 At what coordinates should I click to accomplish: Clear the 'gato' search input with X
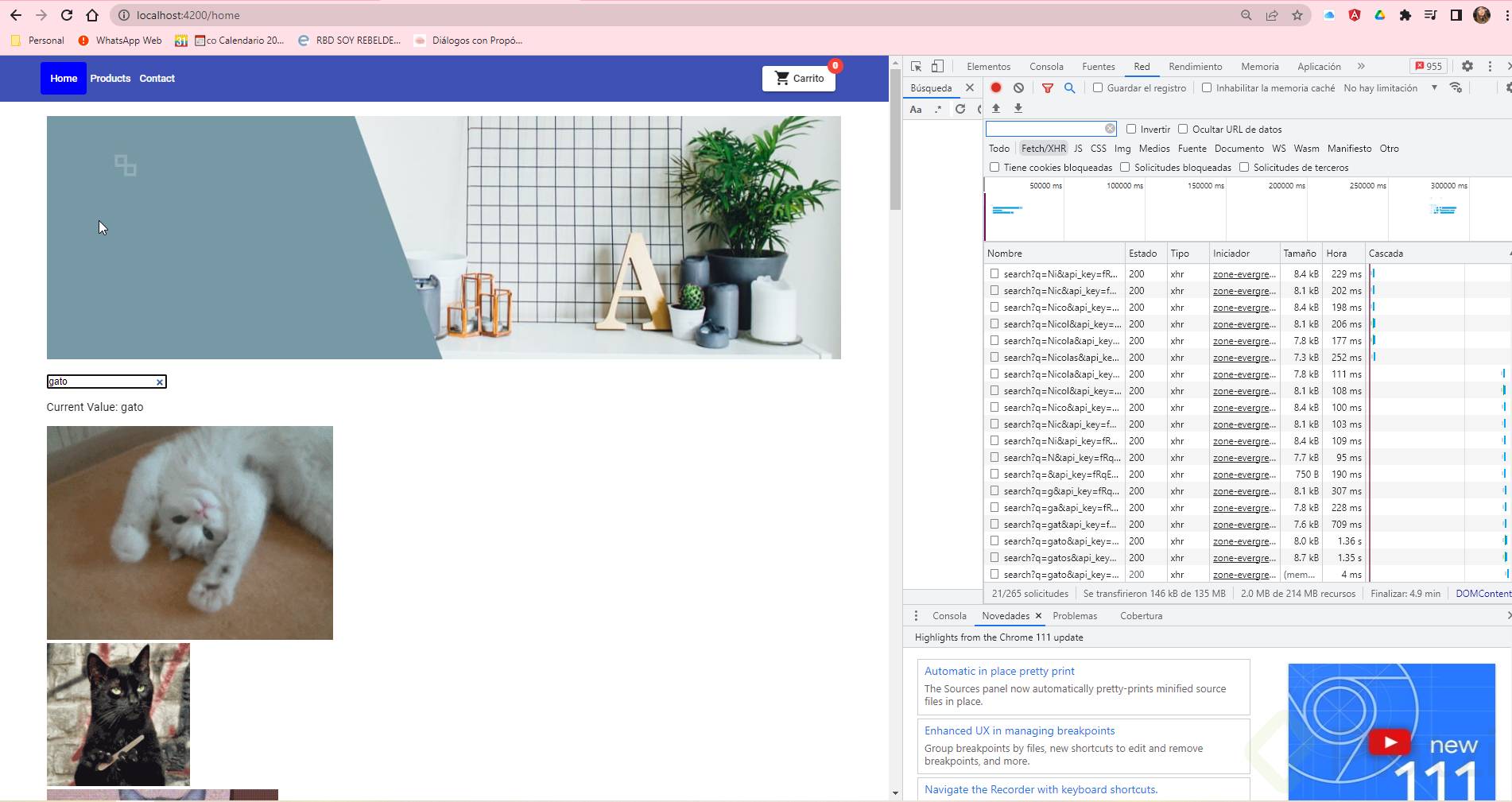[x=160, y=382]
